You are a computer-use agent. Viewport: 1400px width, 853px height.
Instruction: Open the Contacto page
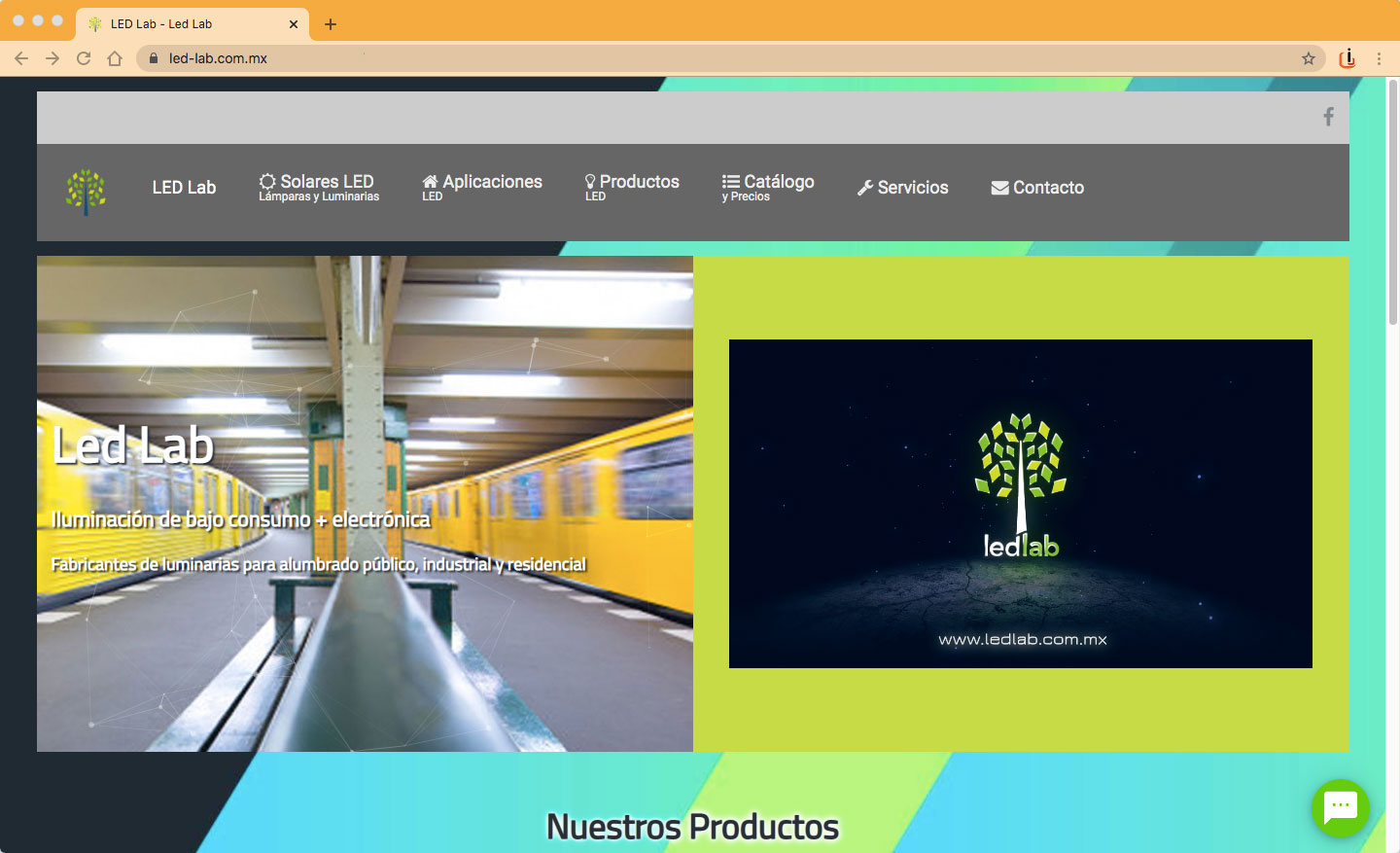[1037, 188]
